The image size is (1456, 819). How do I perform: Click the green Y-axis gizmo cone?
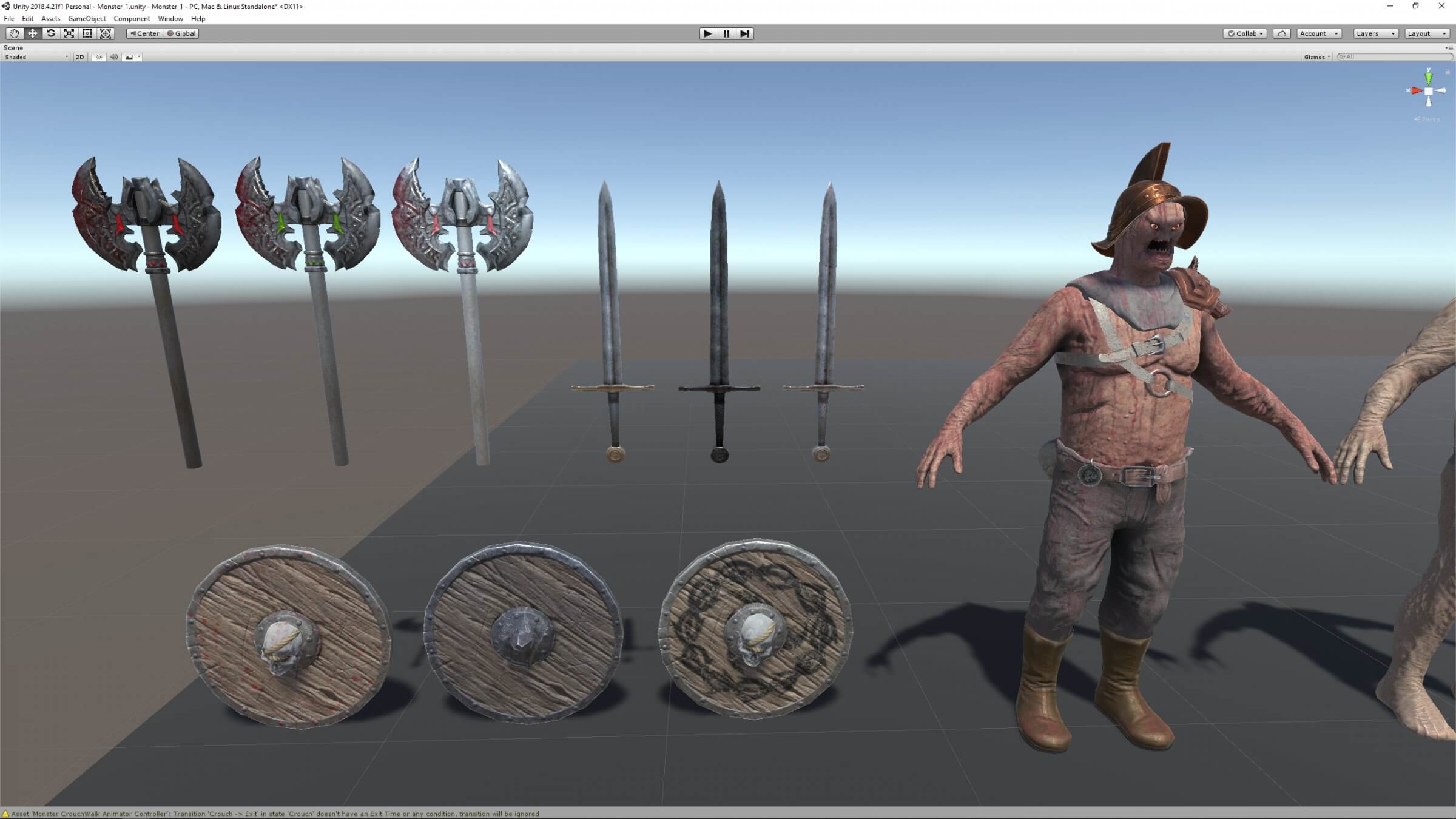1429,78
